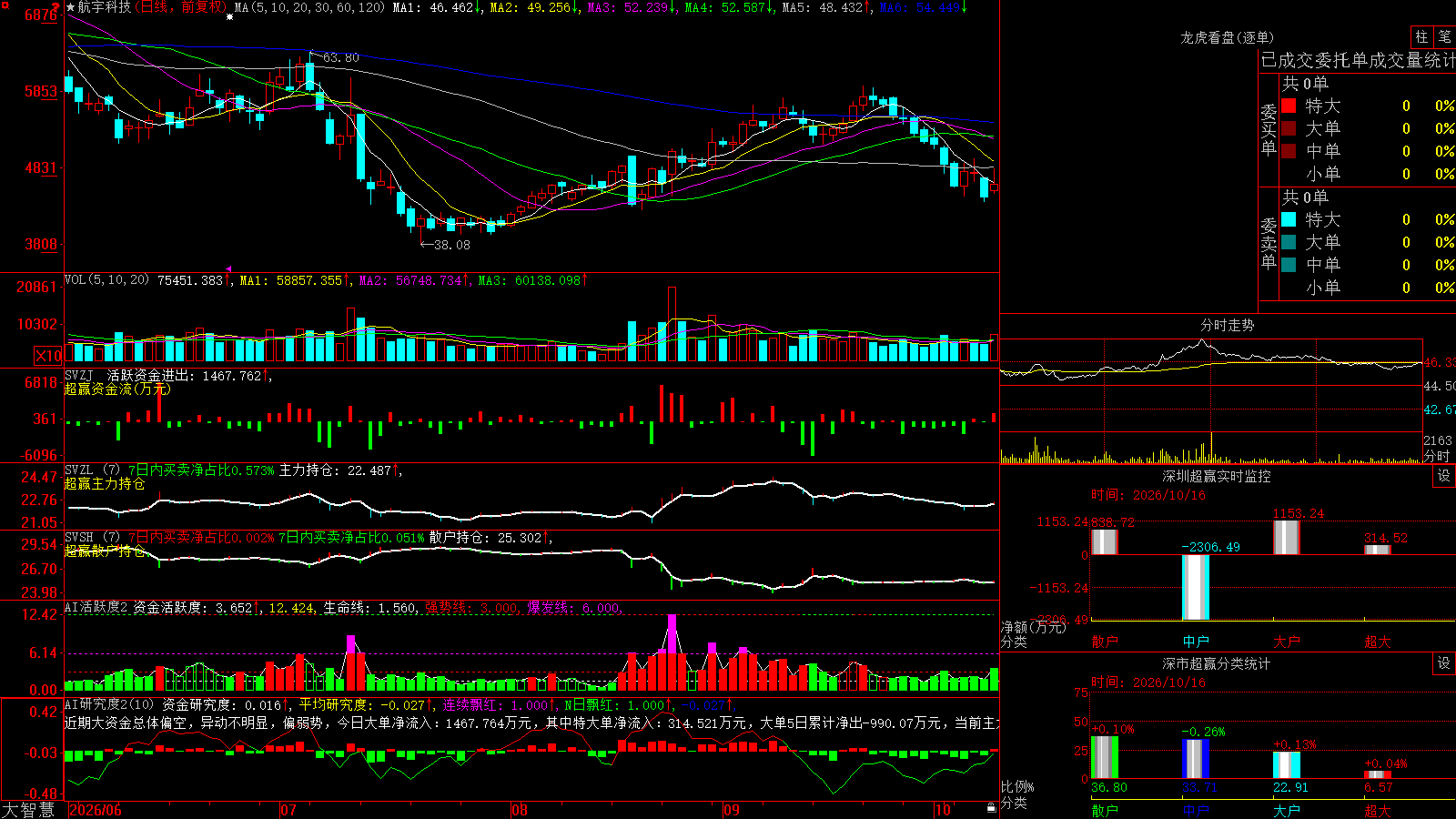Screen dimensions: 1456x819
Task: Click the AI研究度2(10) indicator title
Action: tap(109, 704)
